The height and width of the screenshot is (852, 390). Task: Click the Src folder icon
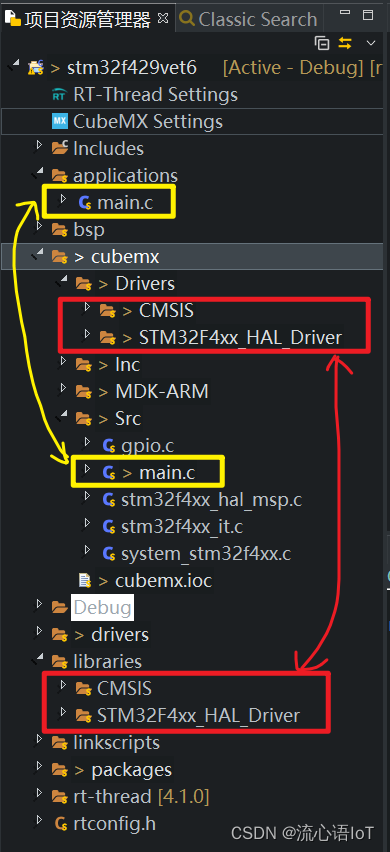point(83,419)
